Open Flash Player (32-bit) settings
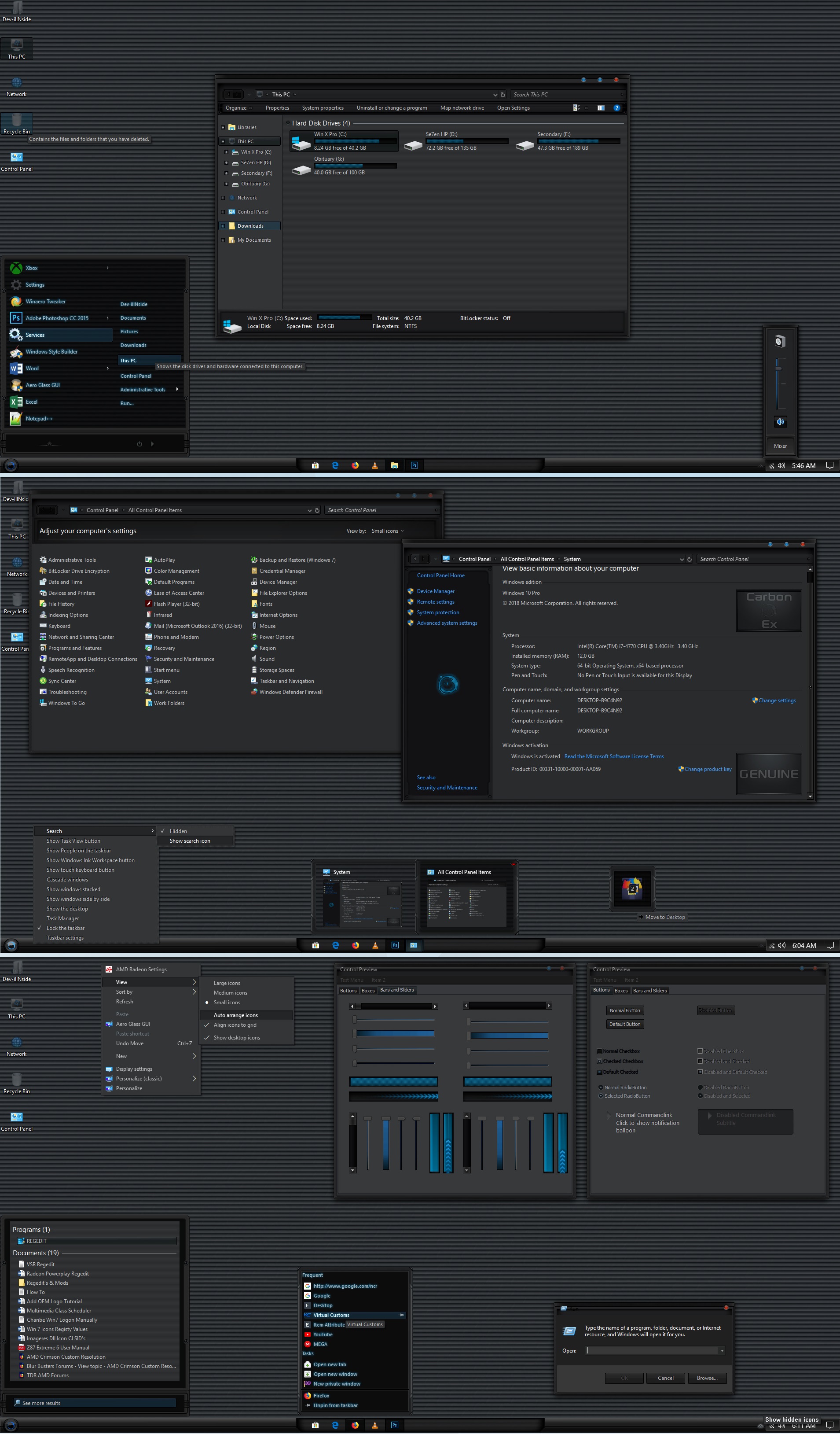The image size is (840, 1434). [x=172, y=604]
